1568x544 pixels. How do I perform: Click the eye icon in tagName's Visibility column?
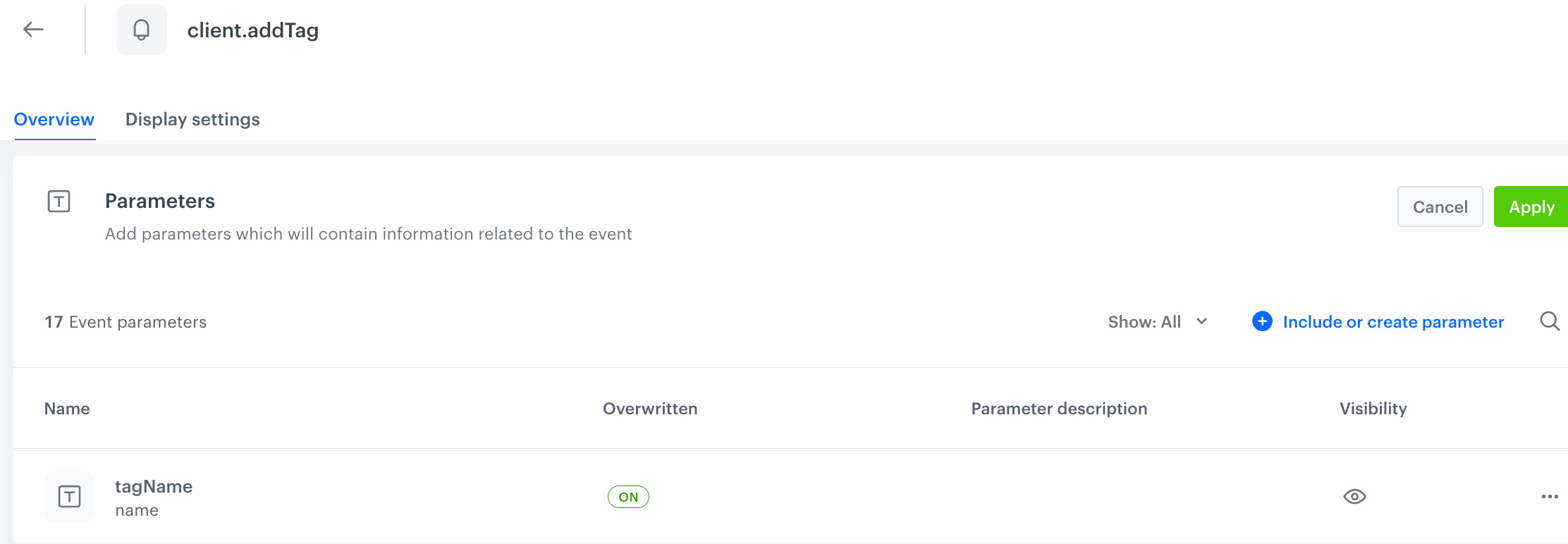coord(1356,496)
